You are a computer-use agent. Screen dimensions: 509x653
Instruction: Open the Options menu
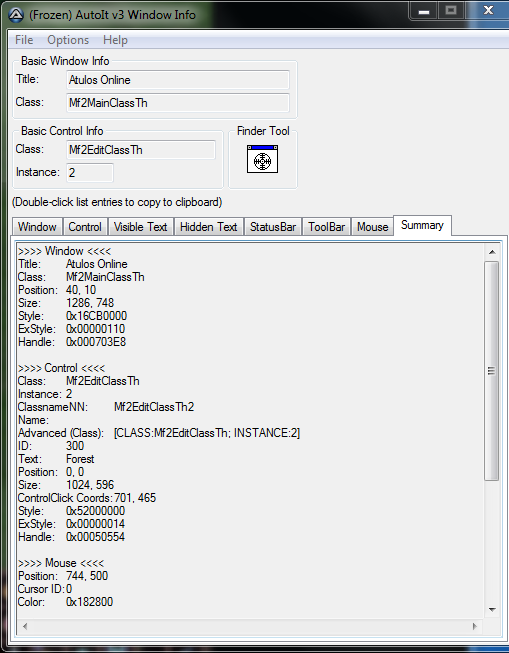[68, 40]
